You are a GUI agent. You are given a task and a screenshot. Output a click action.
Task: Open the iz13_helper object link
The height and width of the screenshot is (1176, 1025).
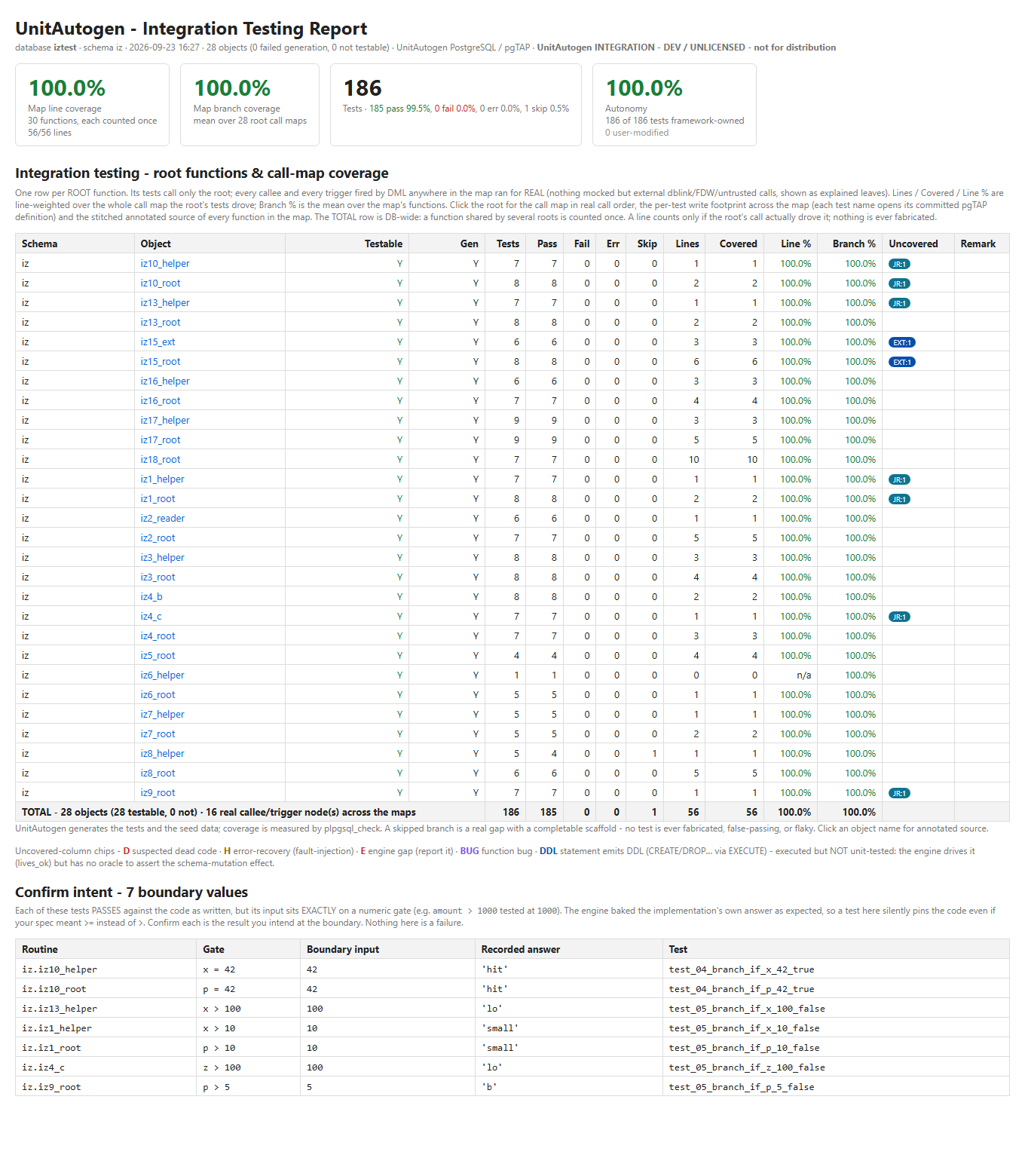[165, 303]
